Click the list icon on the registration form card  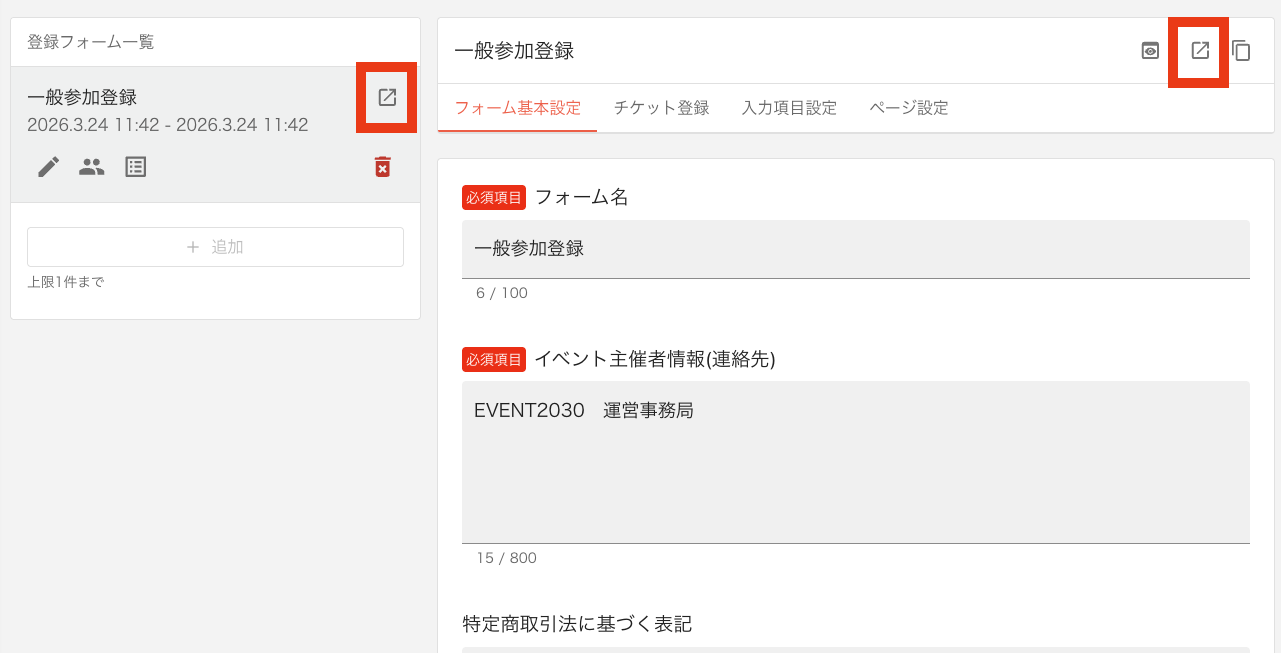point(135,166)
